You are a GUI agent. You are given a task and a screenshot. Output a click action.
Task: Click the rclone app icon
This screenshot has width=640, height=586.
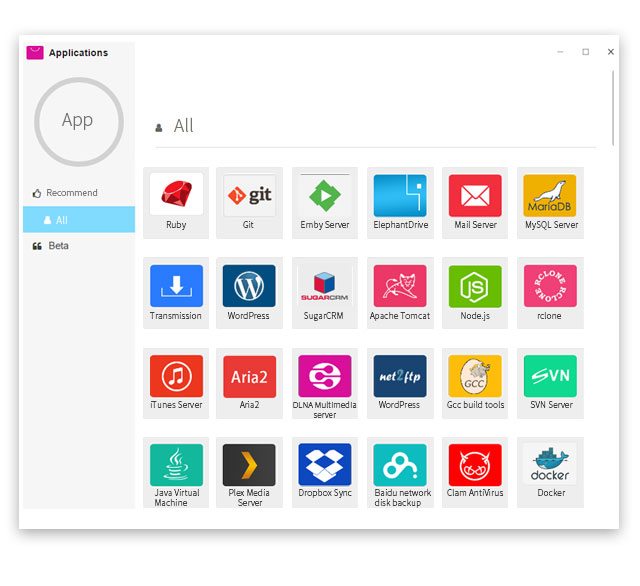550,286
